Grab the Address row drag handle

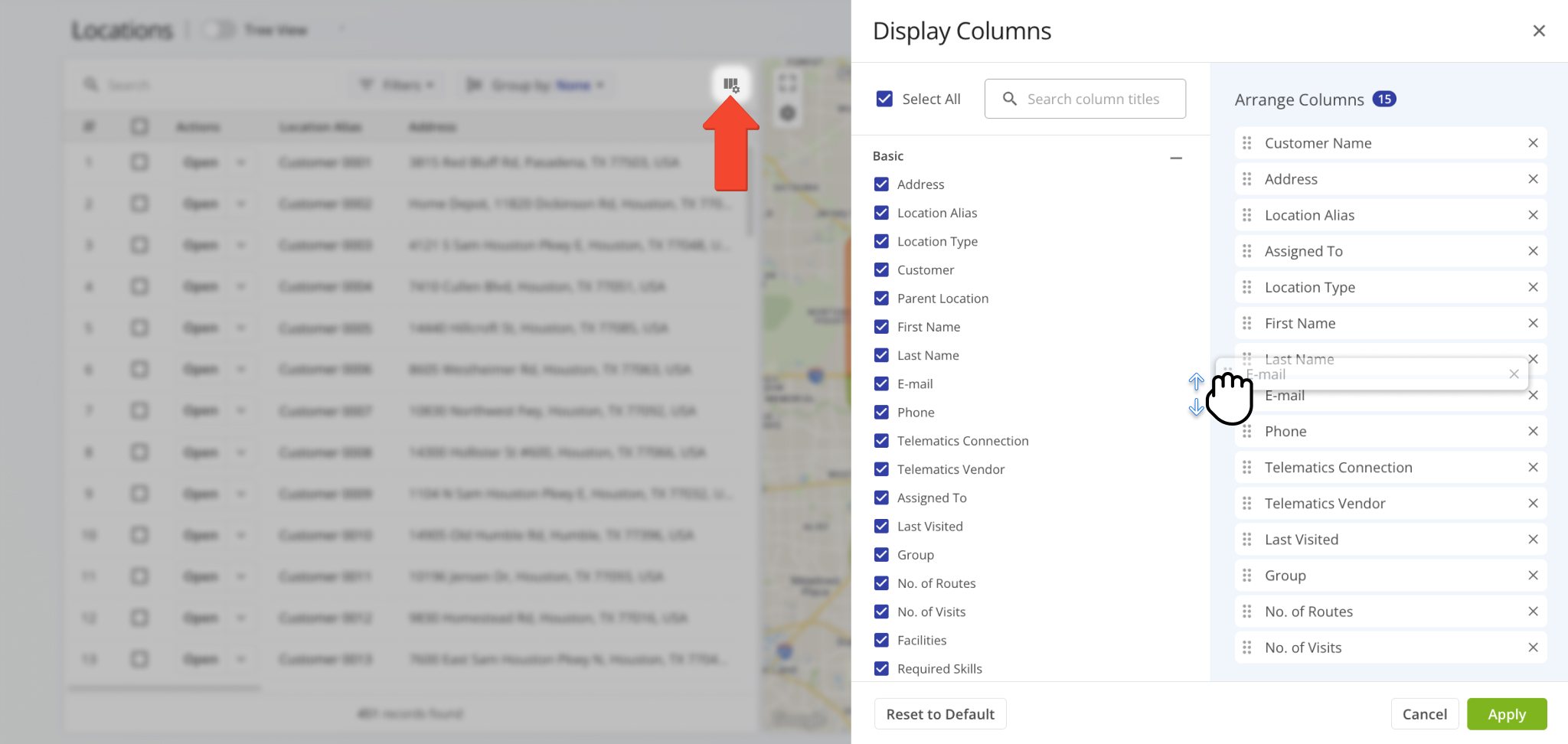(x=1247, y=179)
